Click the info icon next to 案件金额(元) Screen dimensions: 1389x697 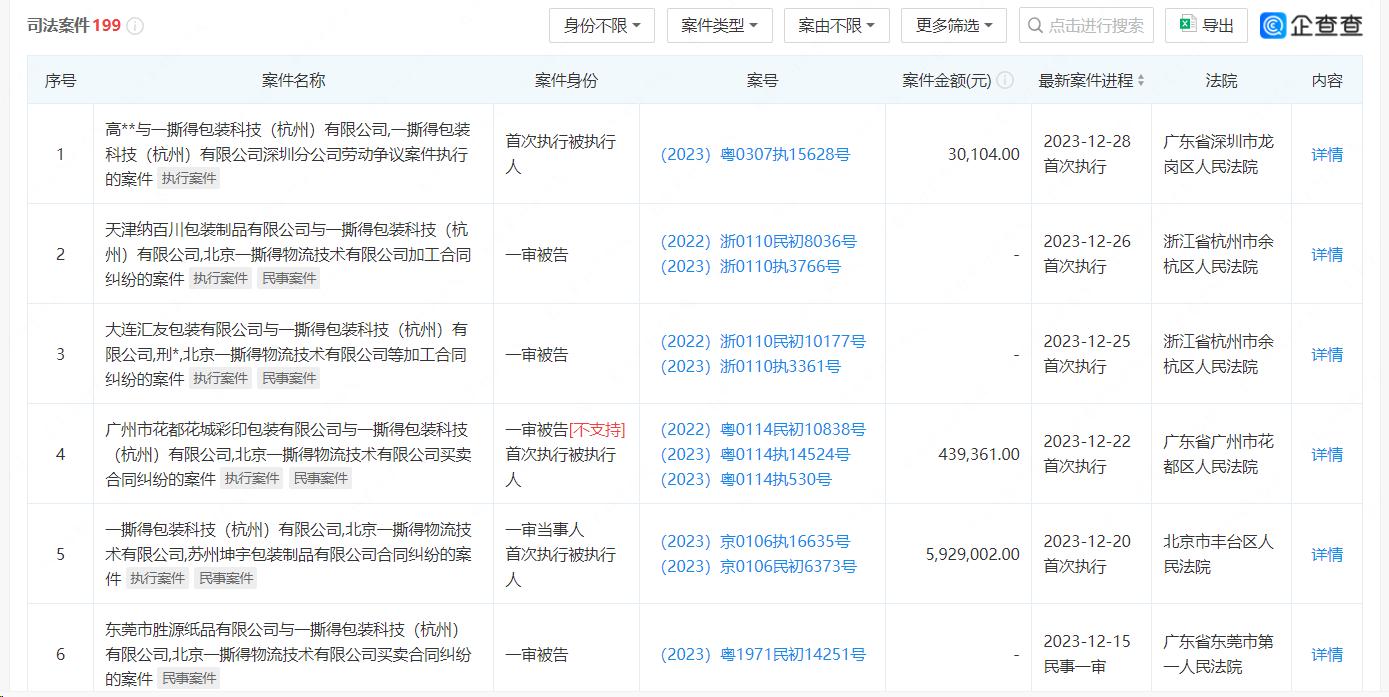coord(1007,80)
